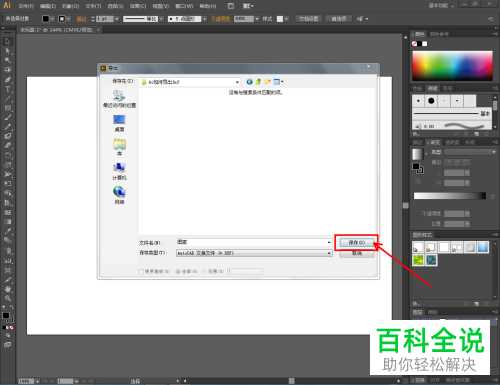500x385 pixels.
Task: Select the Eraser tool
Action: tap(7, 145)
